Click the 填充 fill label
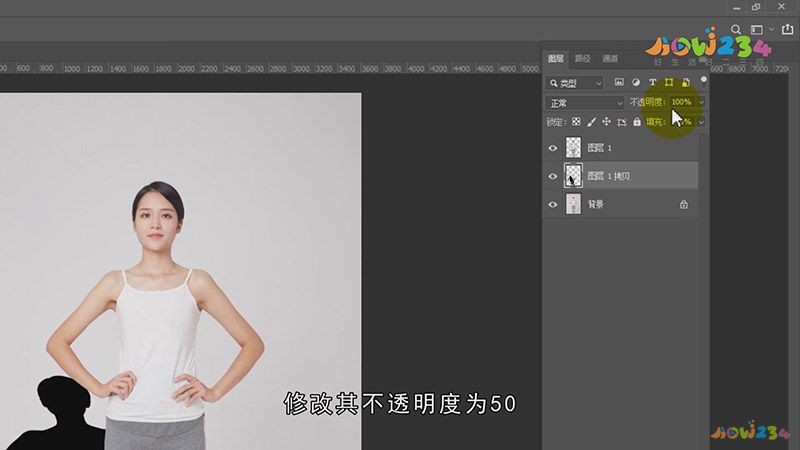This screenshot has width=800, height=450. pyautogui.click(x=656, y=122)
